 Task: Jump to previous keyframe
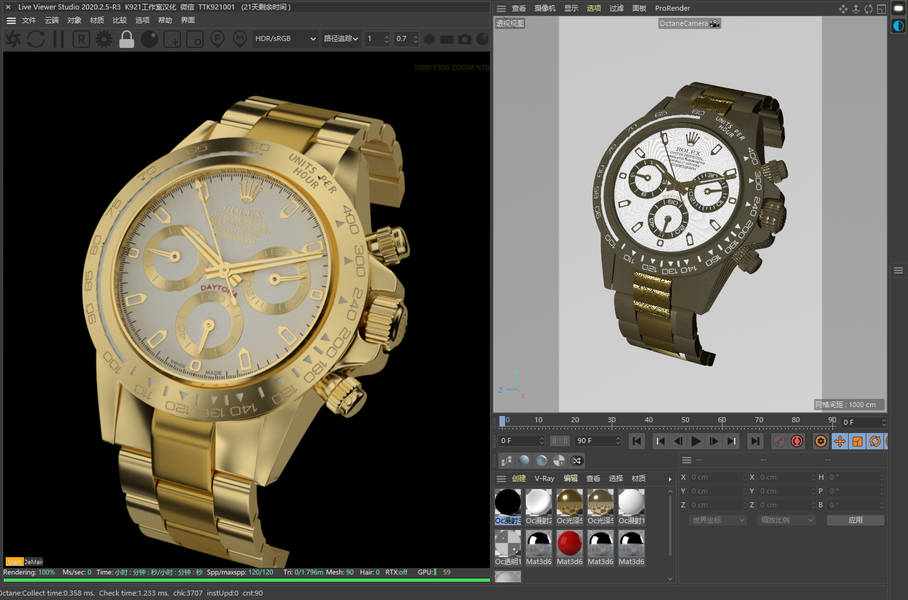point(660,441)
